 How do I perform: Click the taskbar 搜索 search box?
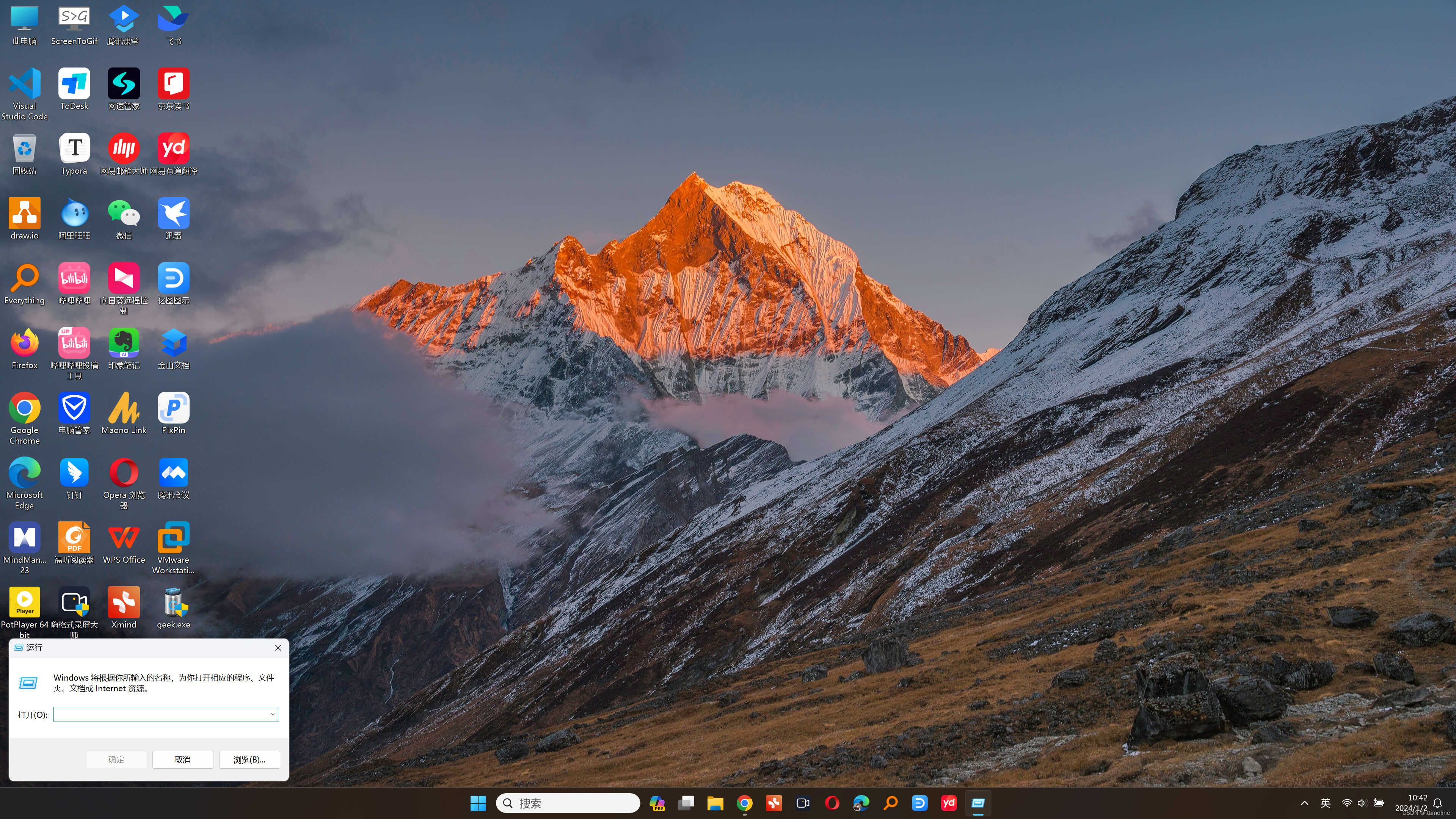pyautogui.click(x=568, y=803)
